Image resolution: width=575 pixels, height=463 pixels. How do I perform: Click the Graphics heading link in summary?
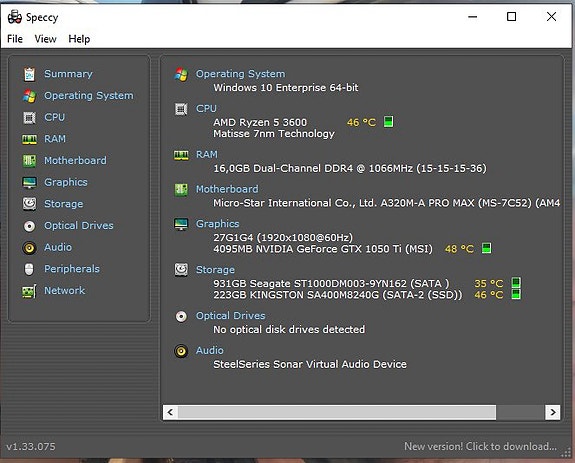pos(217,224)
